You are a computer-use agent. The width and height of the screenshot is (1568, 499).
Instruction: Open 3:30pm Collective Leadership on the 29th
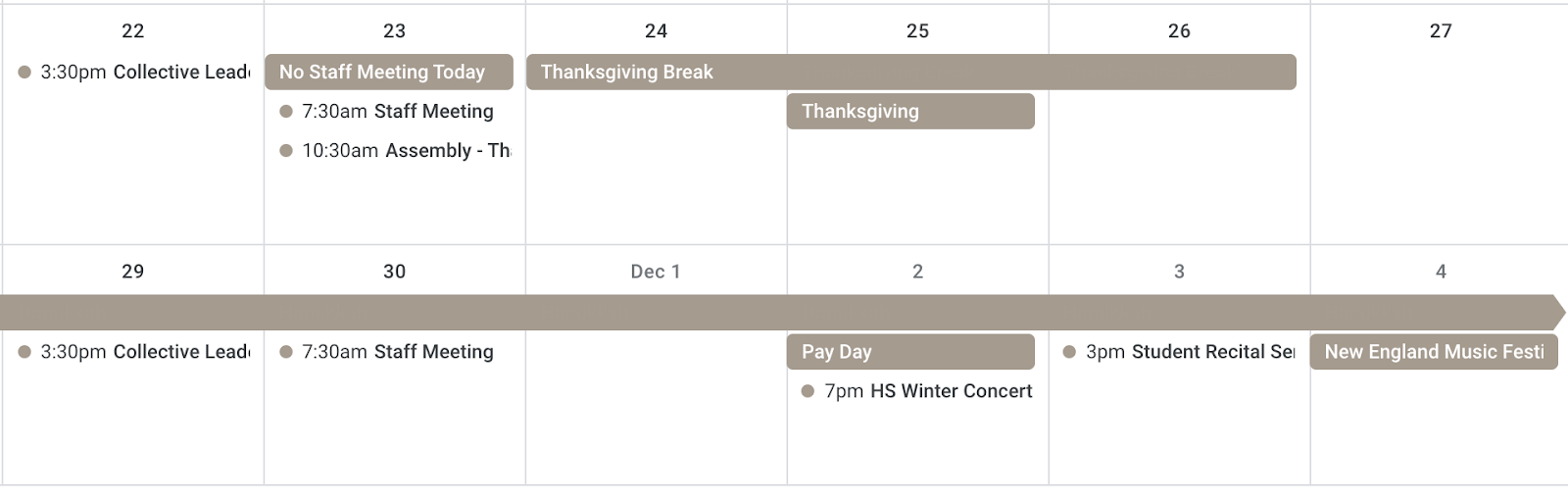pyautogui.click(x=134, y=351)
